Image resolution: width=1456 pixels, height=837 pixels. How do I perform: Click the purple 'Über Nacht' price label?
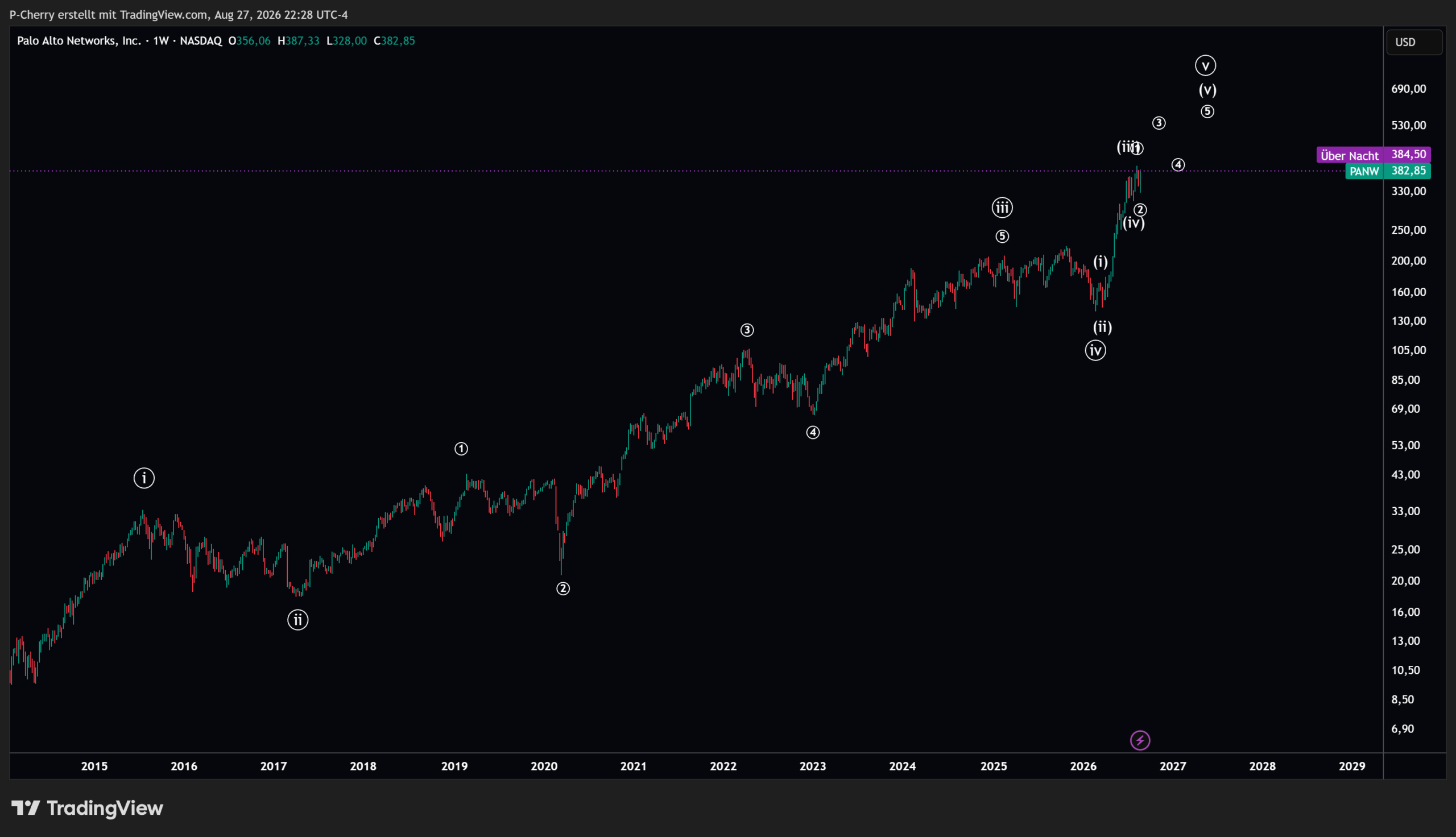point(1350,155)
